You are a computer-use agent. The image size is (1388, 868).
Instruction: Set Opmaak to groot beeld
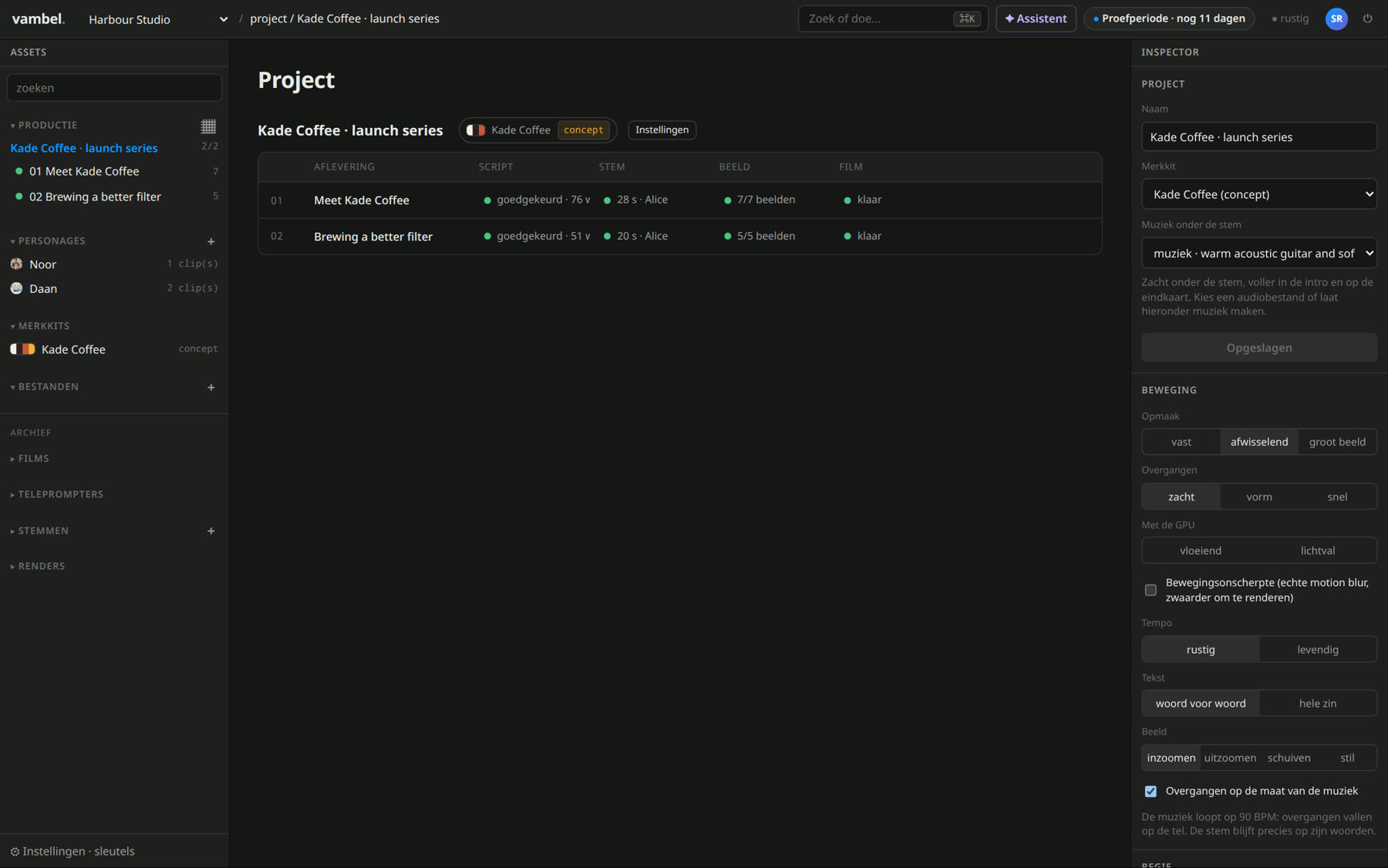1337,442
